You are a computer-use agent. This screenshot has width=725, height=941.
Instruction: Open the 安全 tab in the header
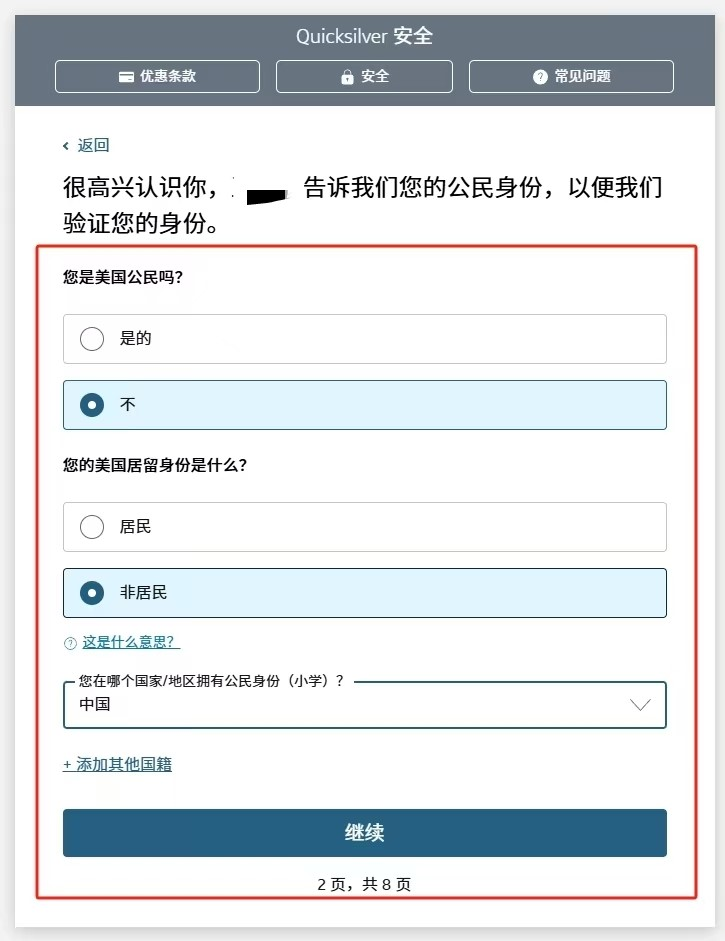364,76
